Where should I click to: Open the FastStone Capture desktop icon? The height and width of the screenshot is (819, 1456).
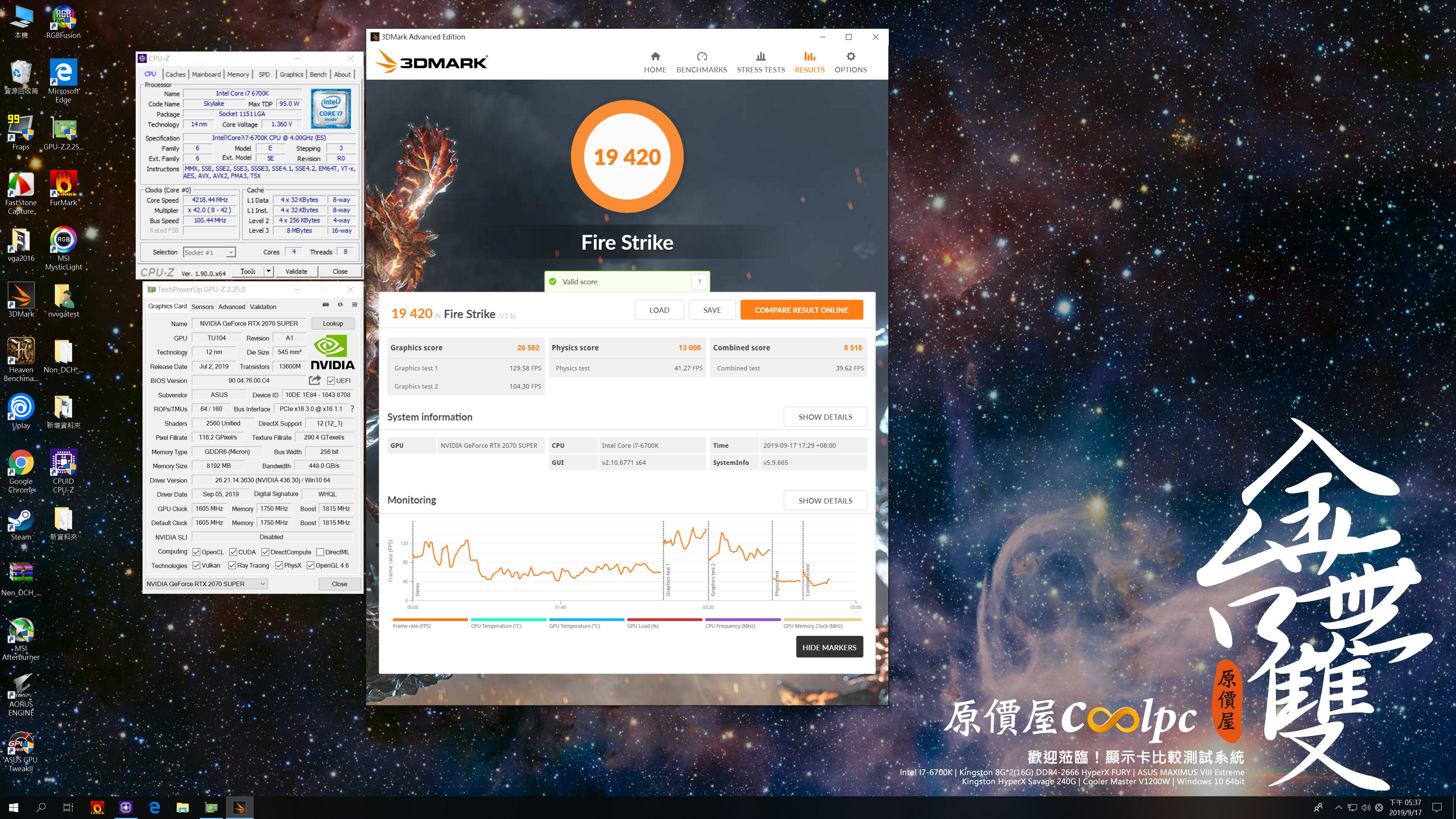[x=21, y=193]
